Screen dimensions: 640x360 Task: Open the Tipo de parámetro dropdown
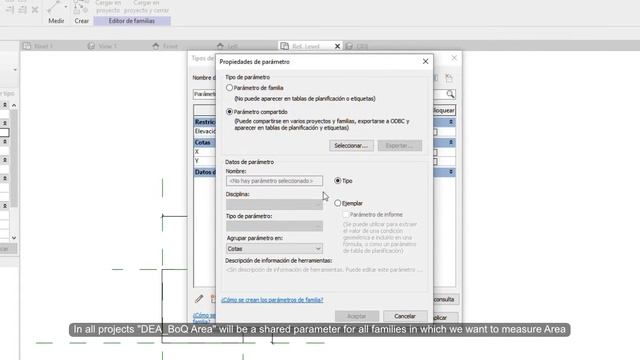coord(274,226)
